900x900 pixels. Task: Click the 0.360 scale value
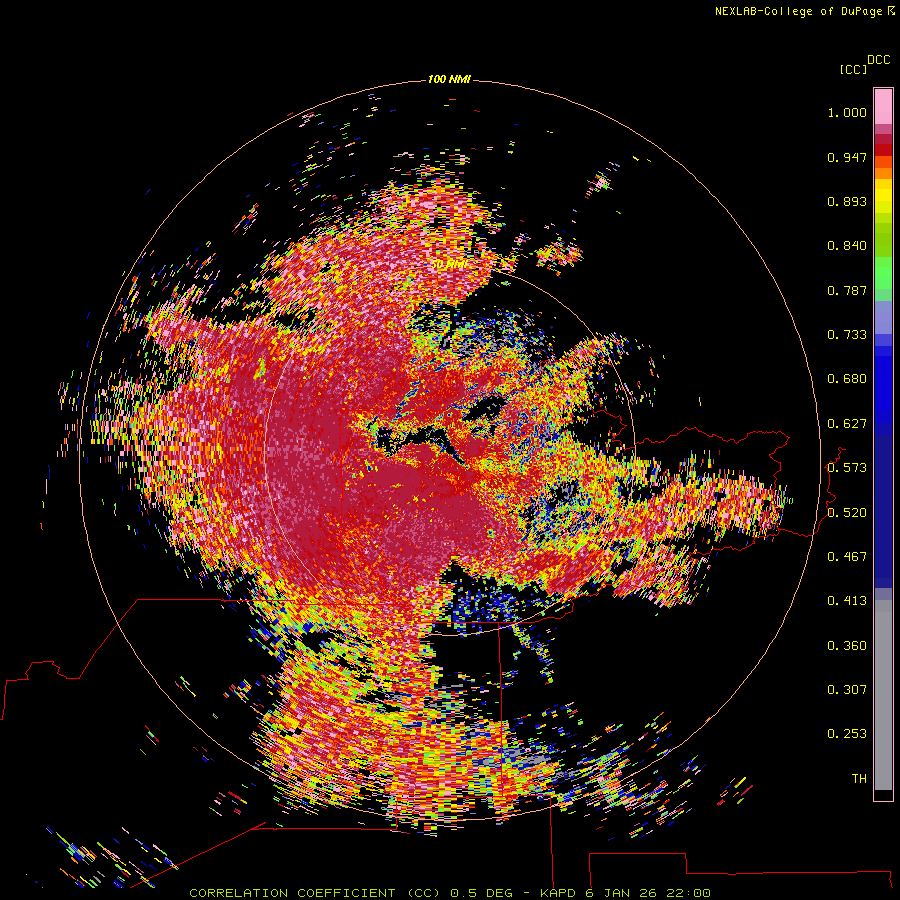tap(847, 646)
